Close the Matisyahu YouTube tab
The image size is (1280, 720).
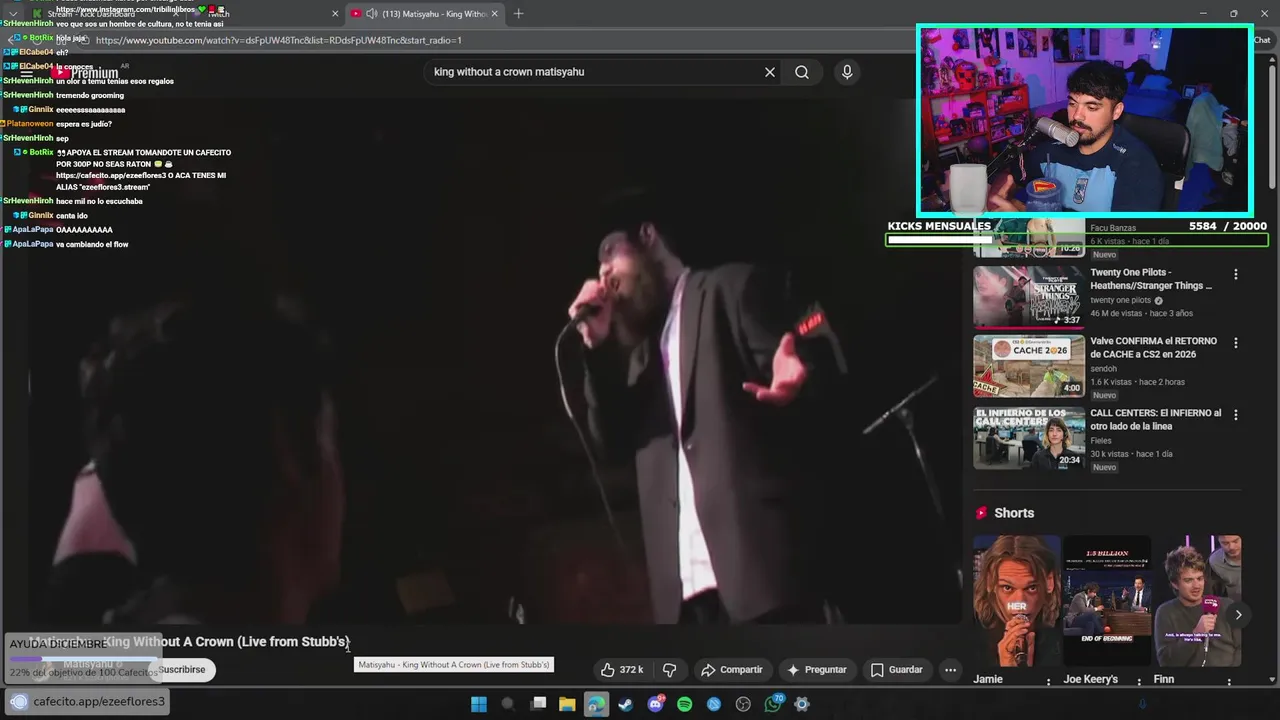pyautogui.click(x=494, y=14)
